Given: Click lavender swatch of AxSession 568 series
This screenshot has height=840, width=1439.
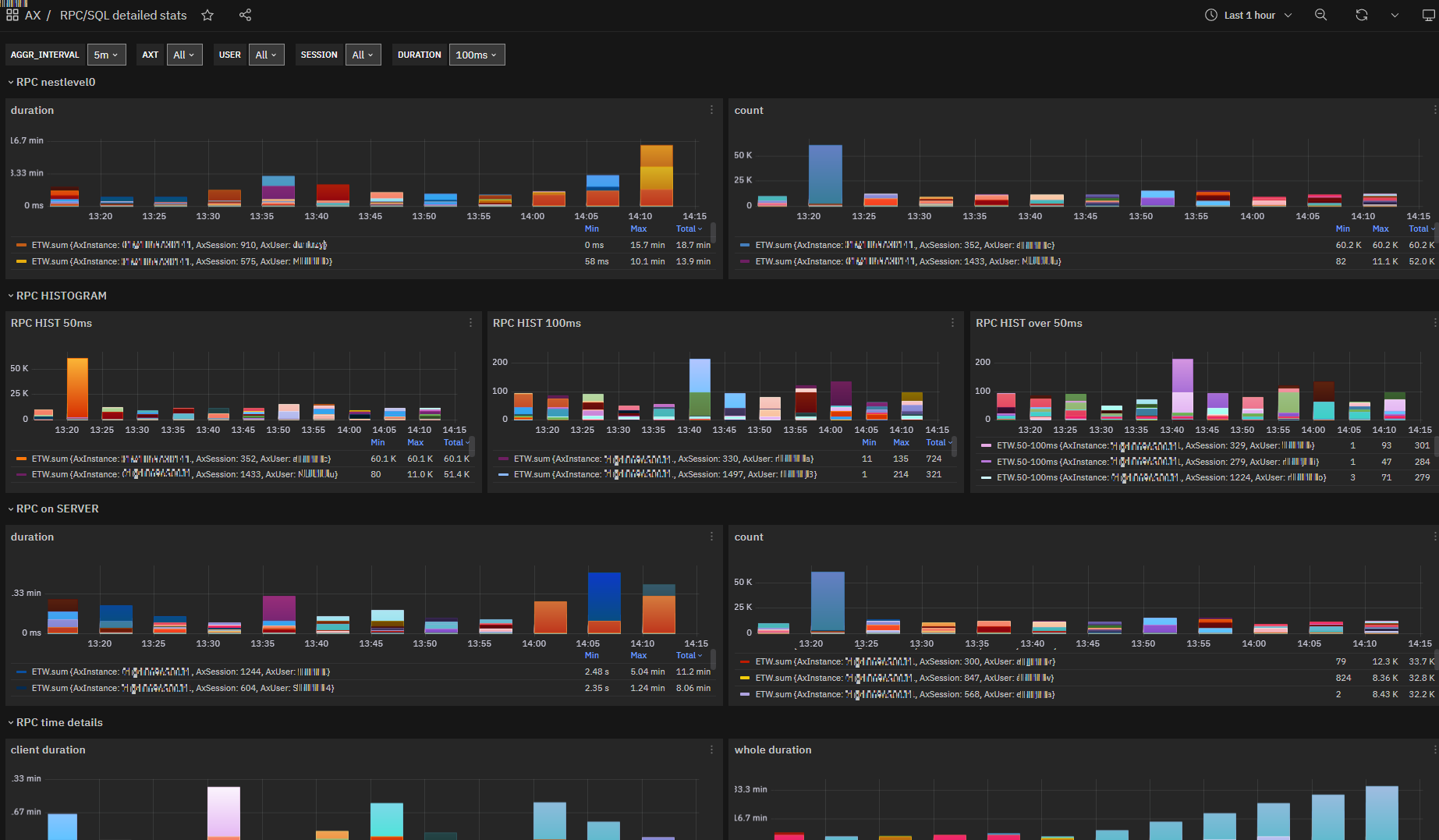Looking at the screenshot, I should pyautogui.click(x=745, y=694).
